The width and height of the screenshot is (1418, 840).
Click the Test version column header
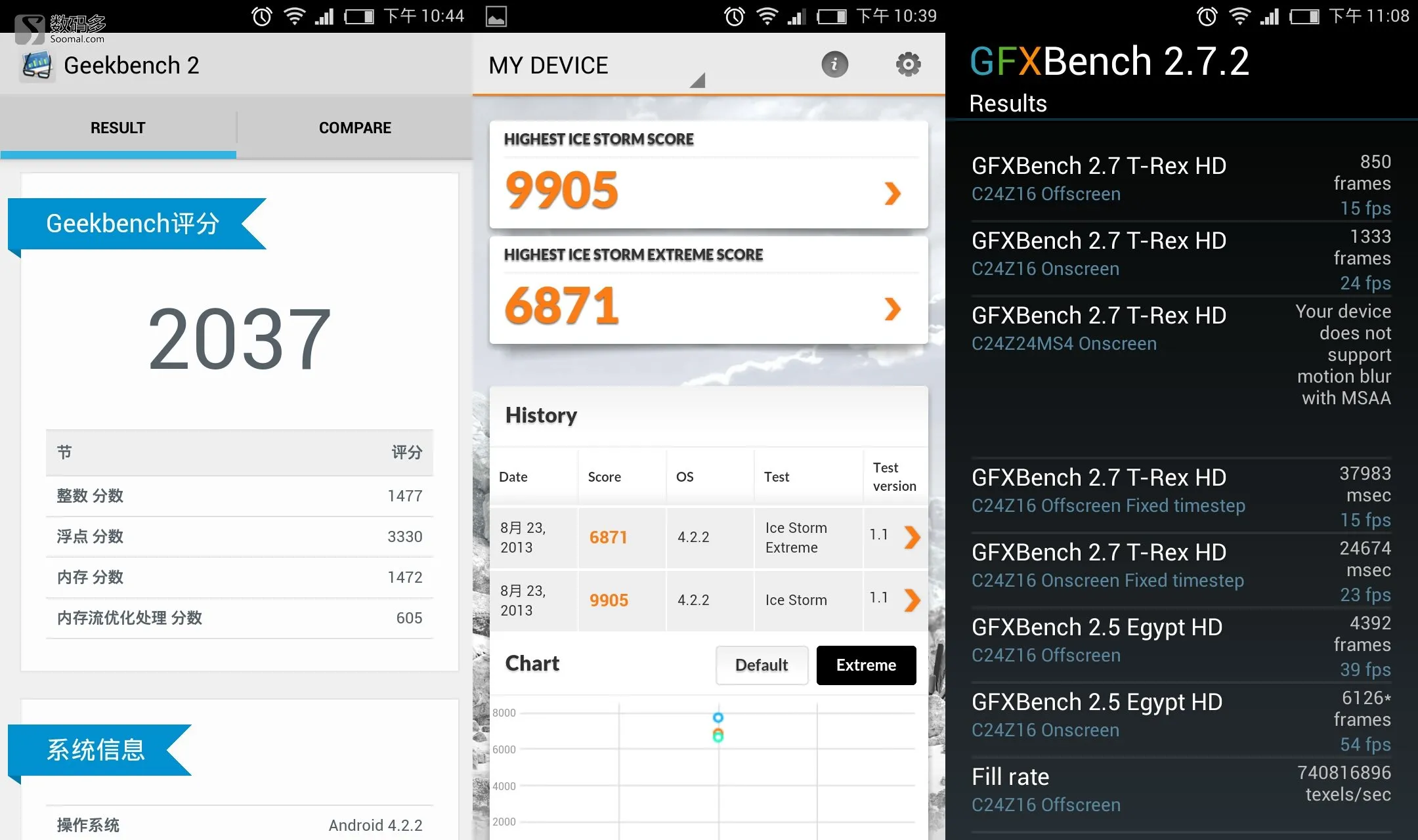[x=894, y=476]
